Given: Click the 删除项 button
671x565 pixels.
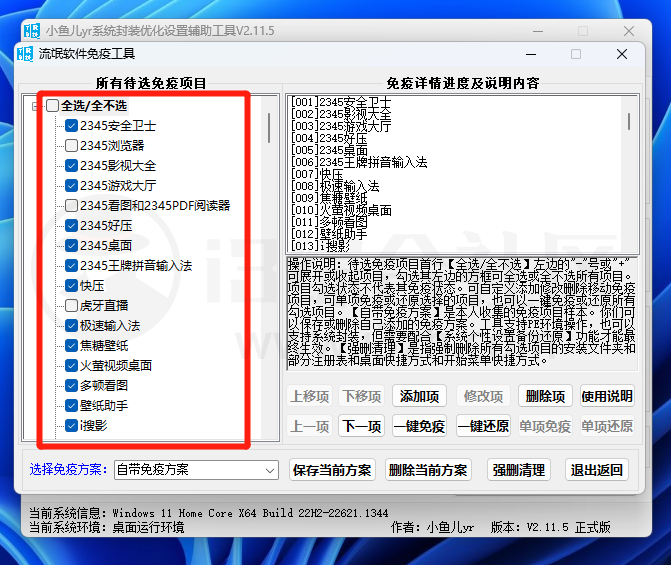Looking at the screenshot, I should 545,396.
